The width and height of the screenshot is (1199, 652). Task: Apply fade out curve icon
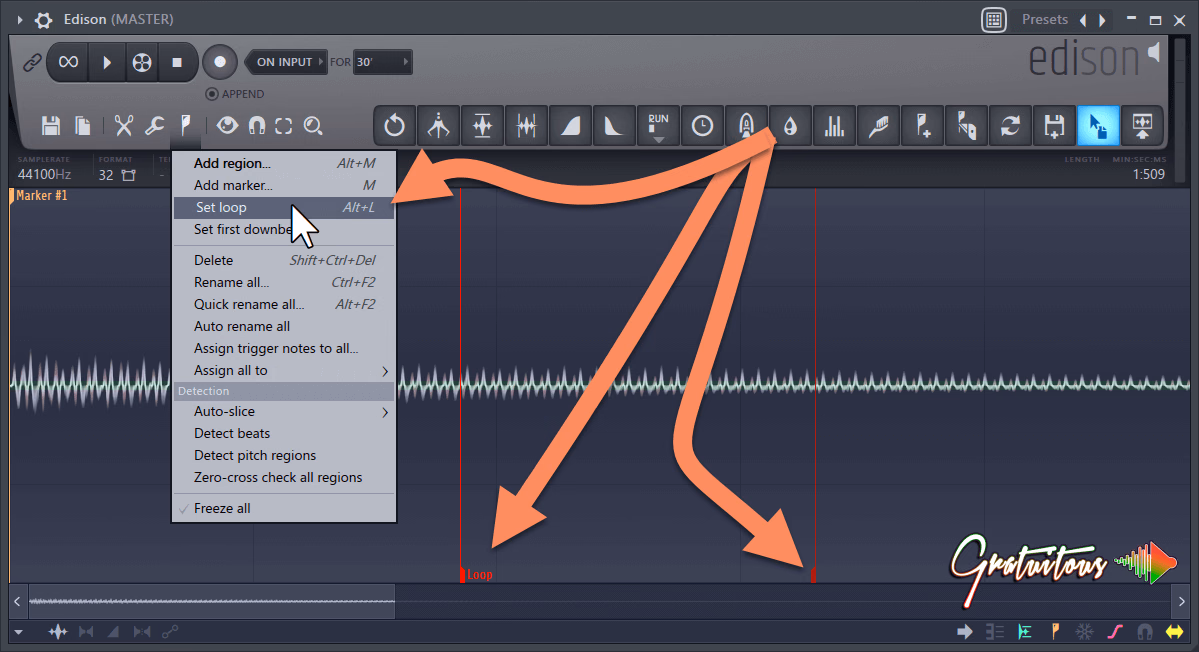[614, 125]
